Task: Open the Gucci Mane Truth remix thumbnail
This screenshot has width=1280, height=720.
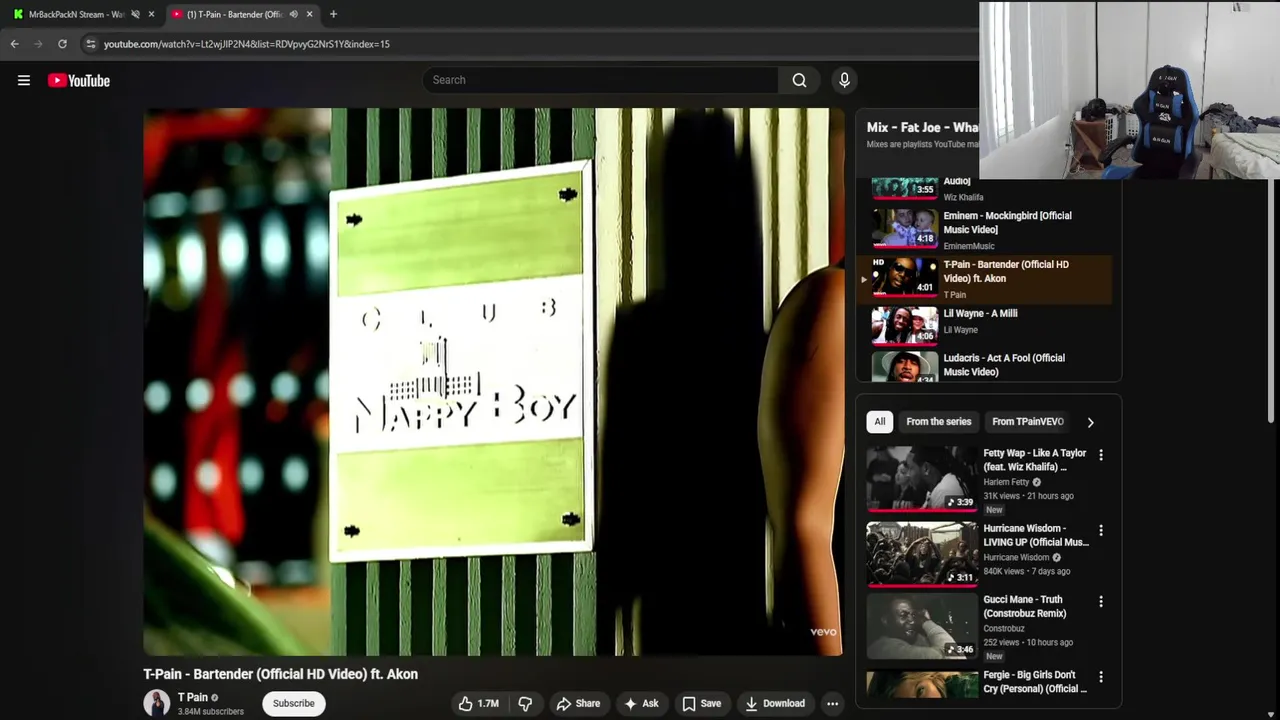Action: click(922, 626)
